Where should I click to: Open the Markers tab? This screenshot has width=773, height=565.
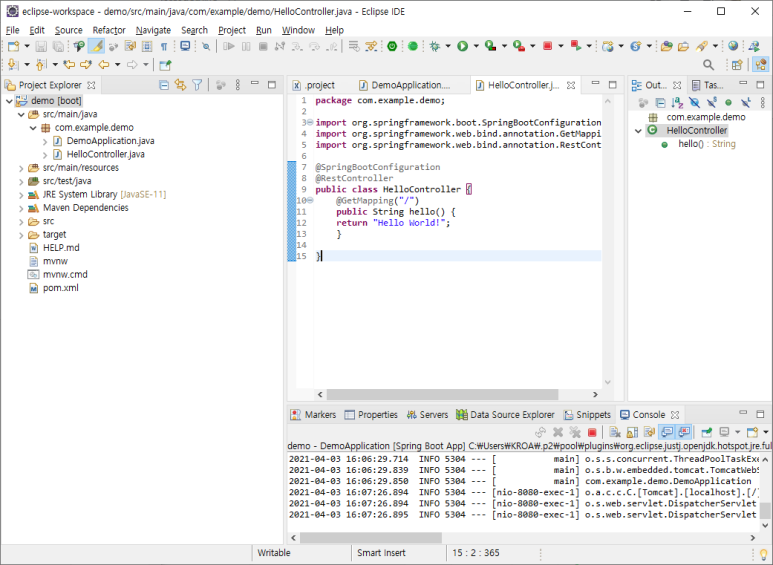(313, 415)
